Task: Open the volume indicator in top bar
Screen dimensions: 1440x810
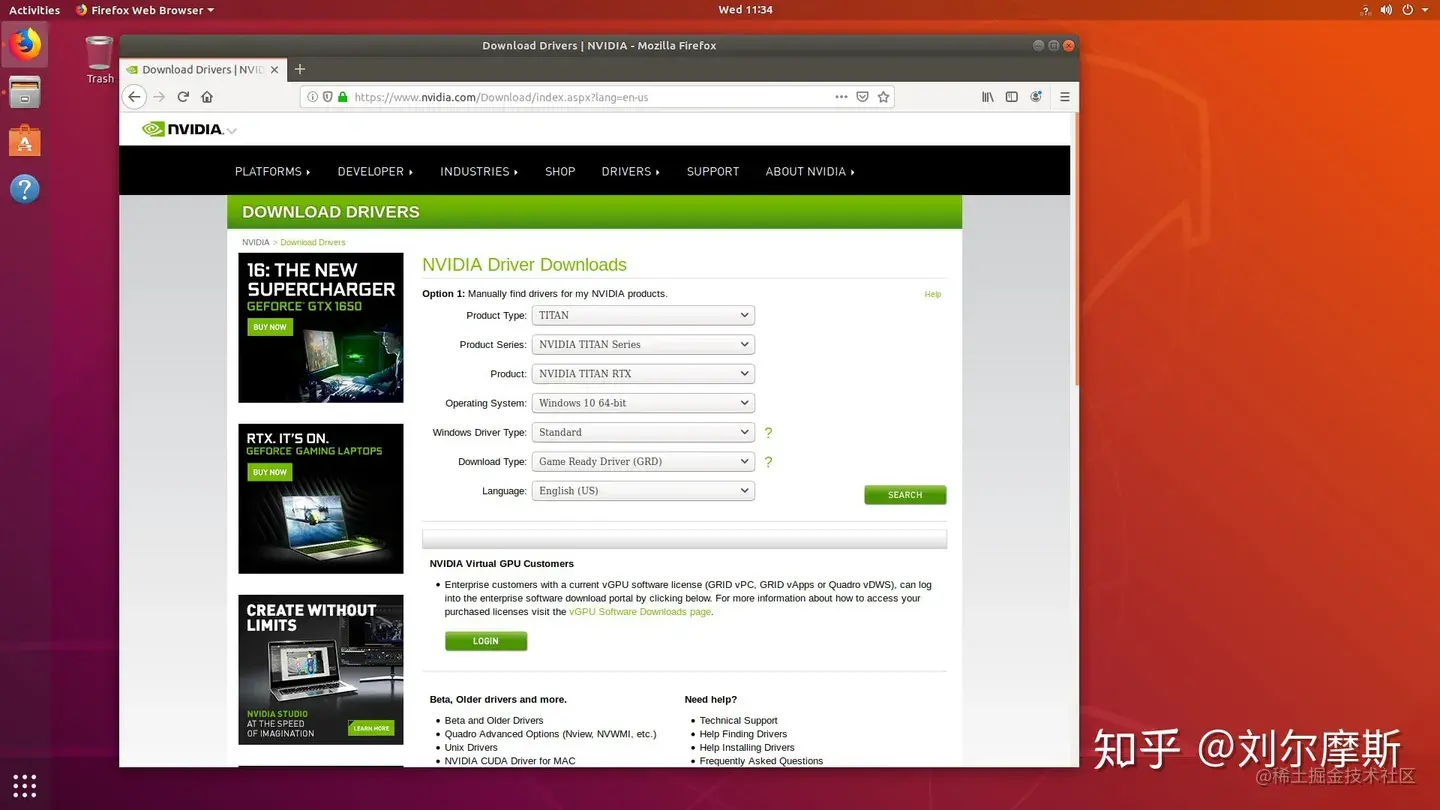Action: (x=1386, y=10)
